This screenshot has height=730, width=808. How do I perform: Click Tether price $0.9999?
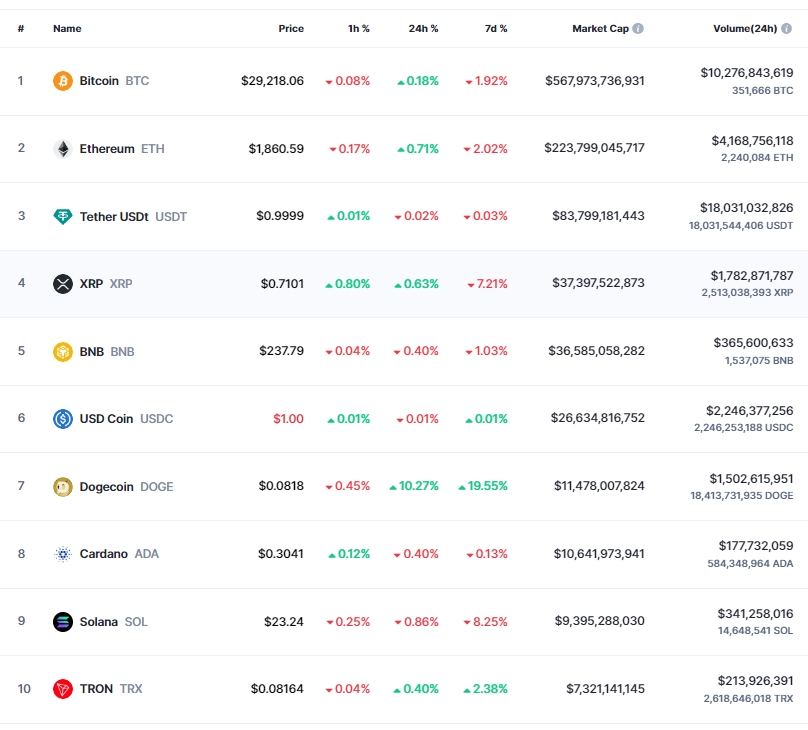click(x=280, y=216)
